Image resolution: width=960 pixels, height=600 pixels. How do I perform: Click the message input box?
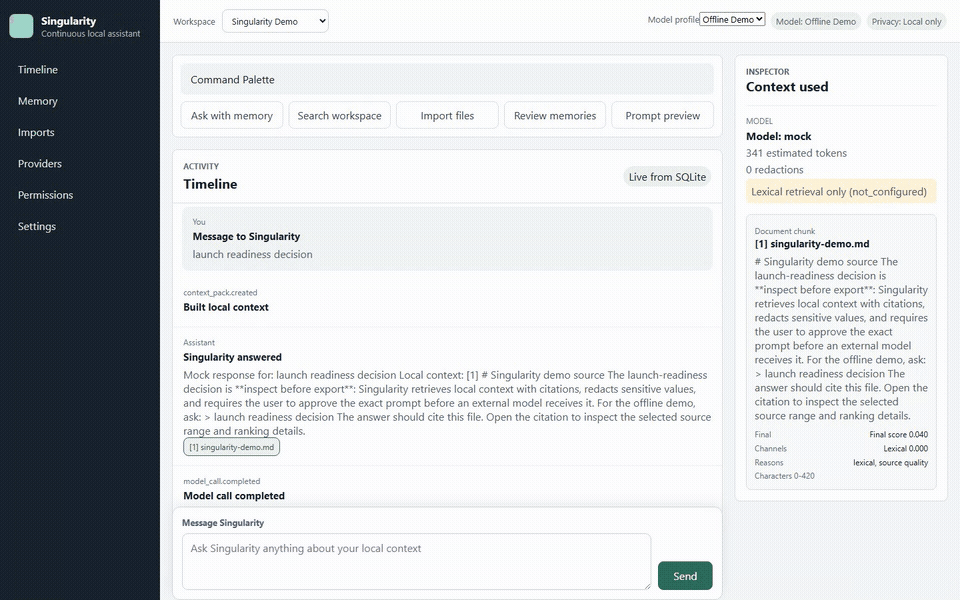click(x=416, y=561)
